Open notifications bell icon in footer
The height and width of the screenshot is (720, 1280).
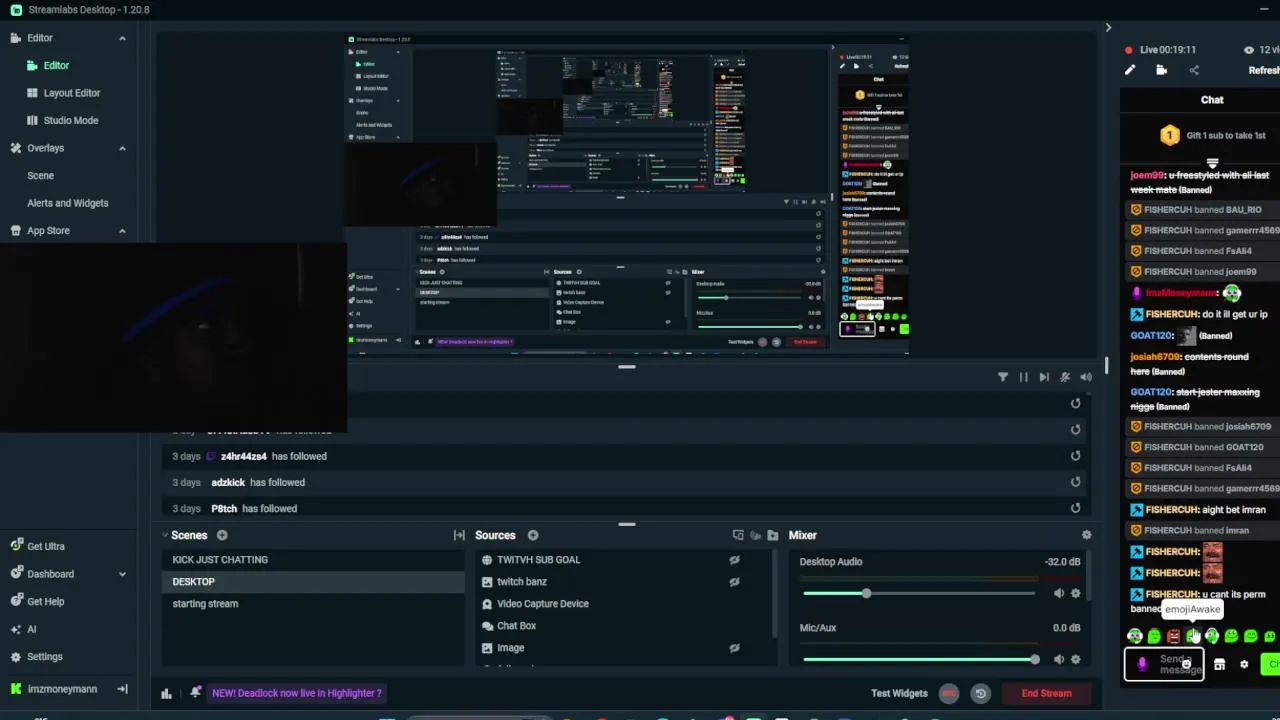pos(195,692)
